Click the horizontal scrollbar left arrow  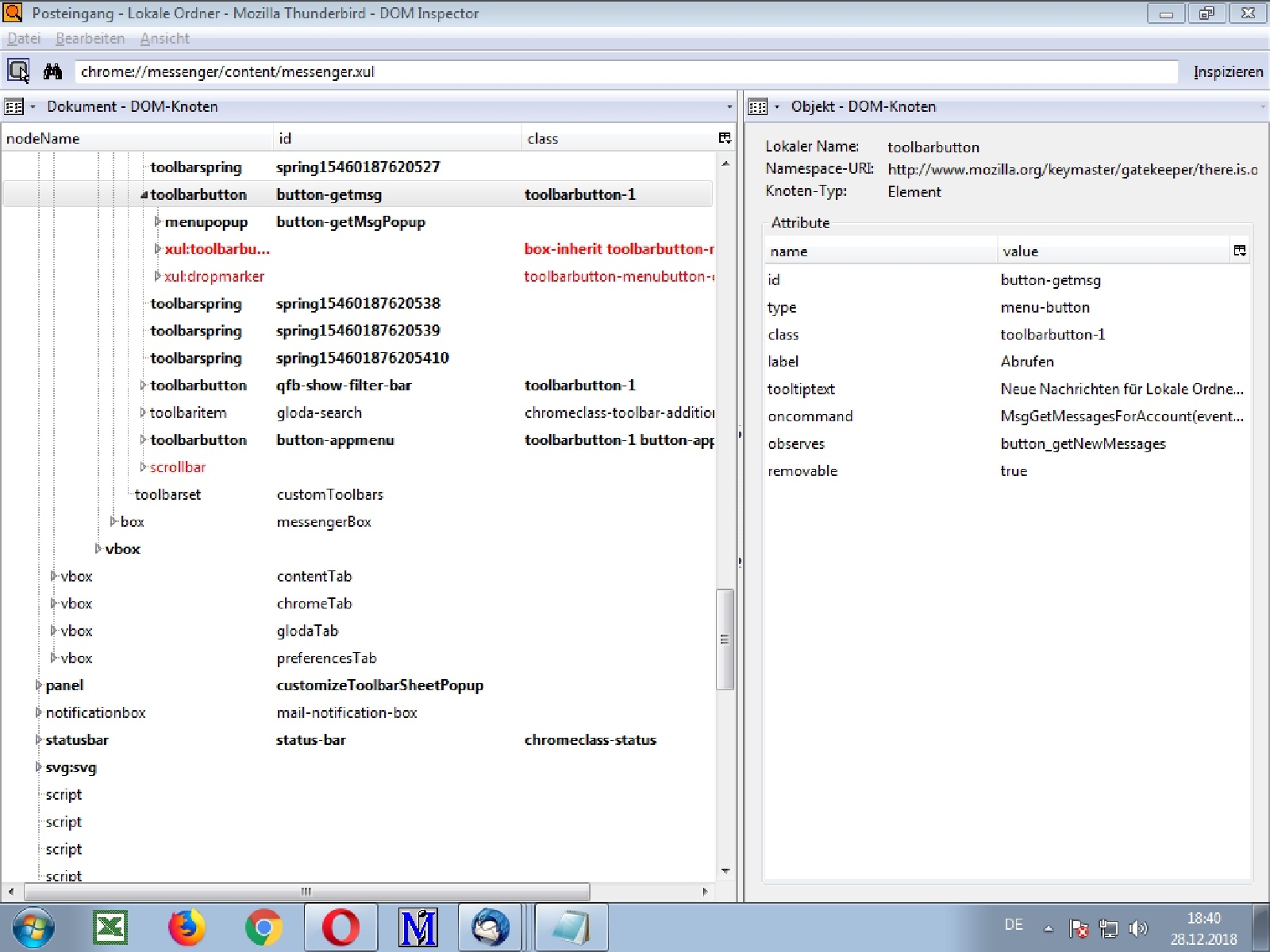pos(10,892)
